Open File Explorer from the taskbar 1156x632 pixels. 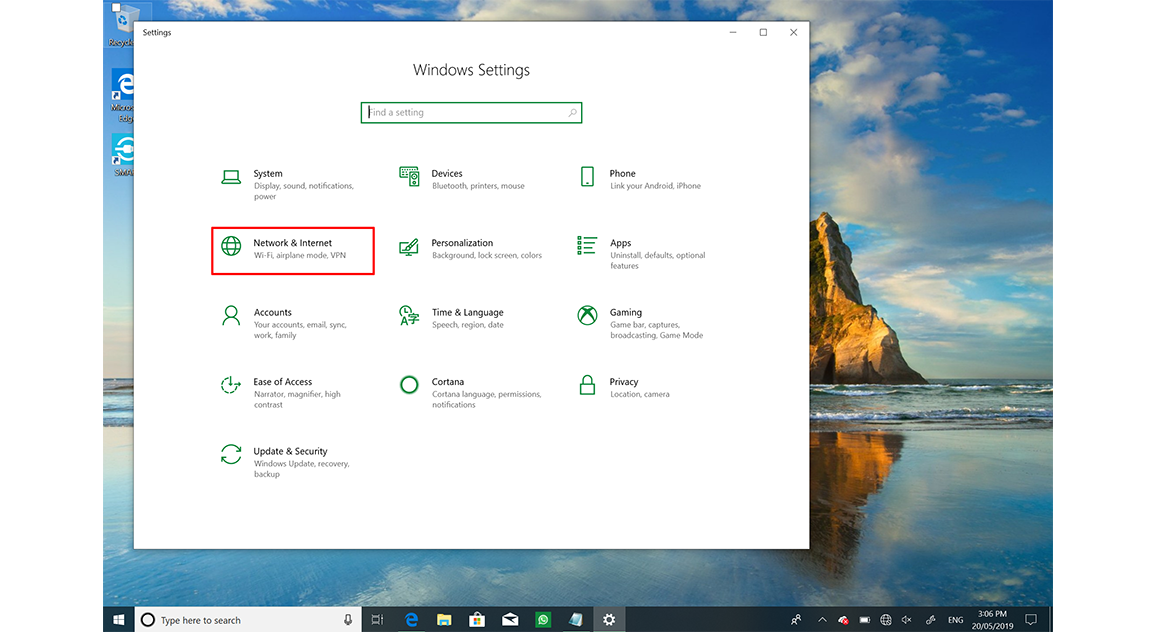coord(444,619)
